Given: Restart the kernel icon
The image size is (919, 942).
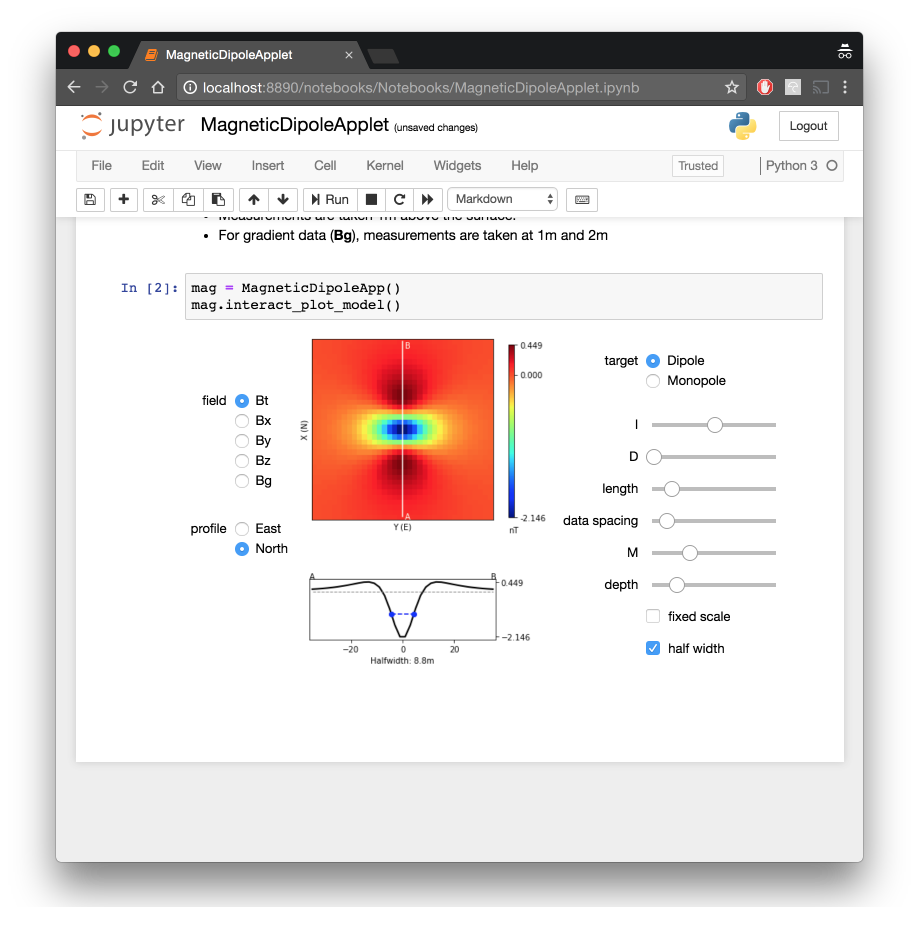Looking at the screenshot, I should (399, 200).
